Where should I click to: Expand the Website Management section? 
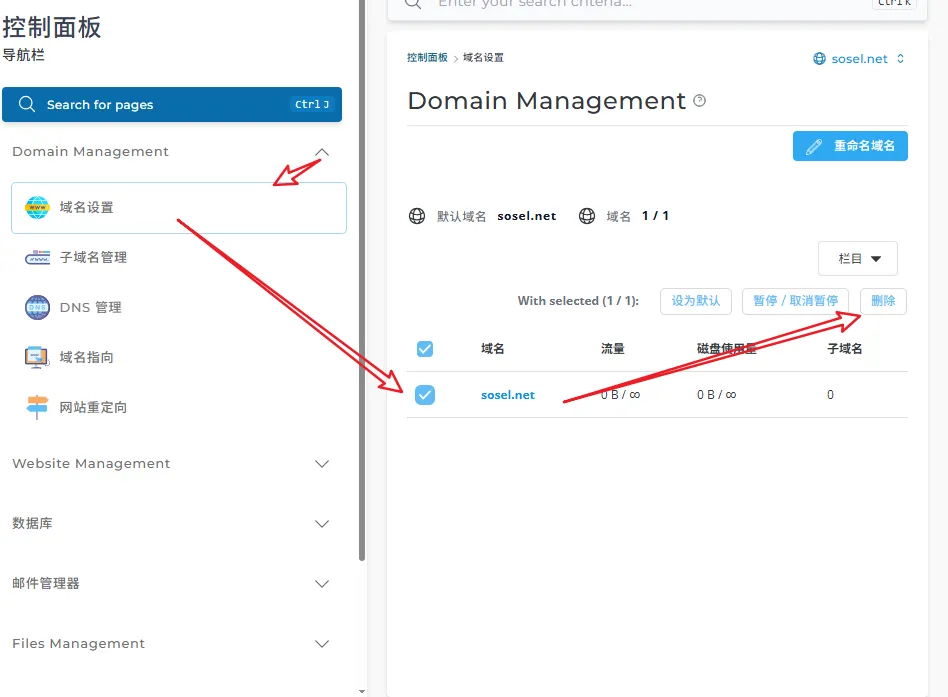322,464
